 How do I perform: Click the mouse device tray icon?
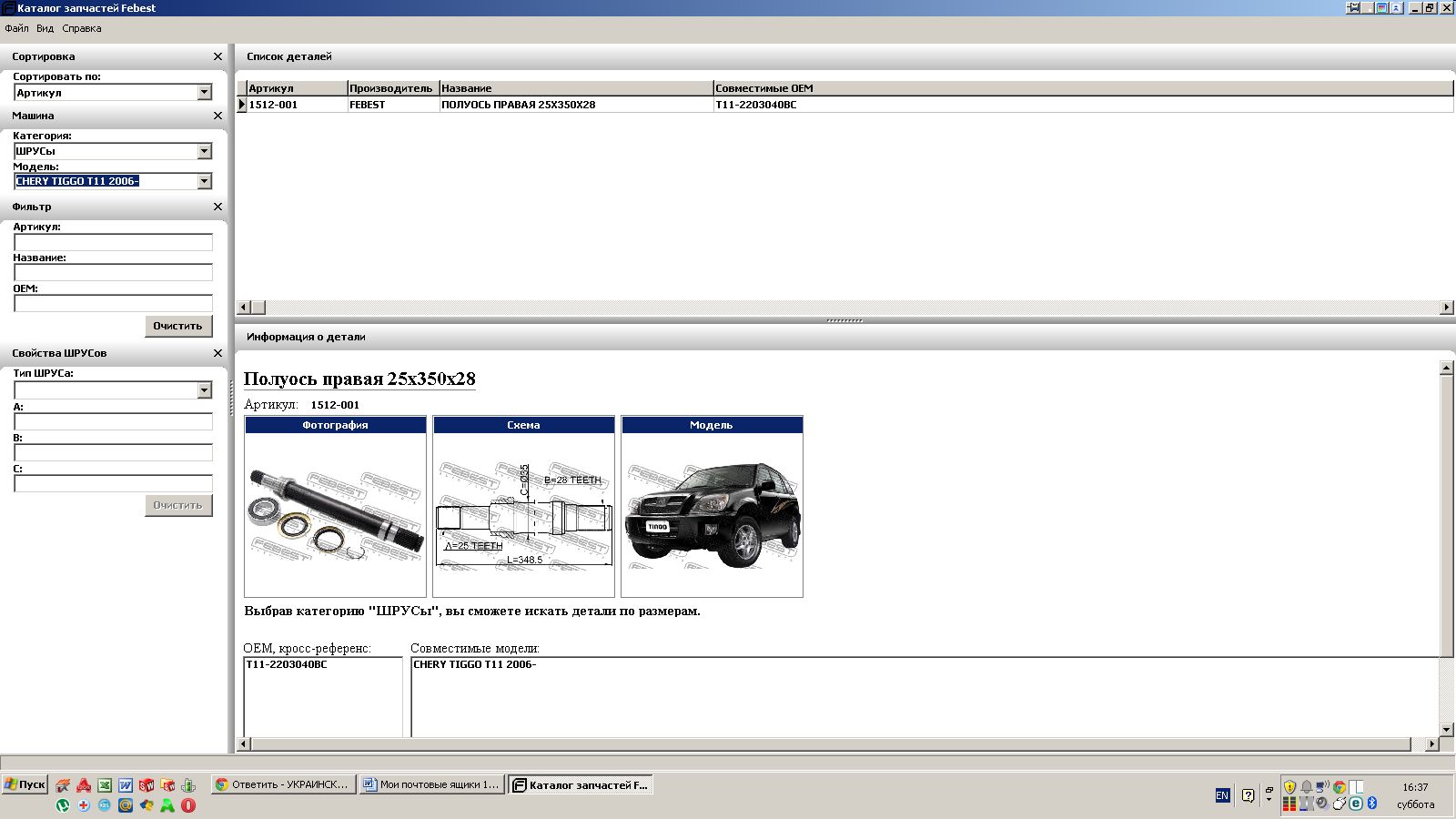point(1340,804)
